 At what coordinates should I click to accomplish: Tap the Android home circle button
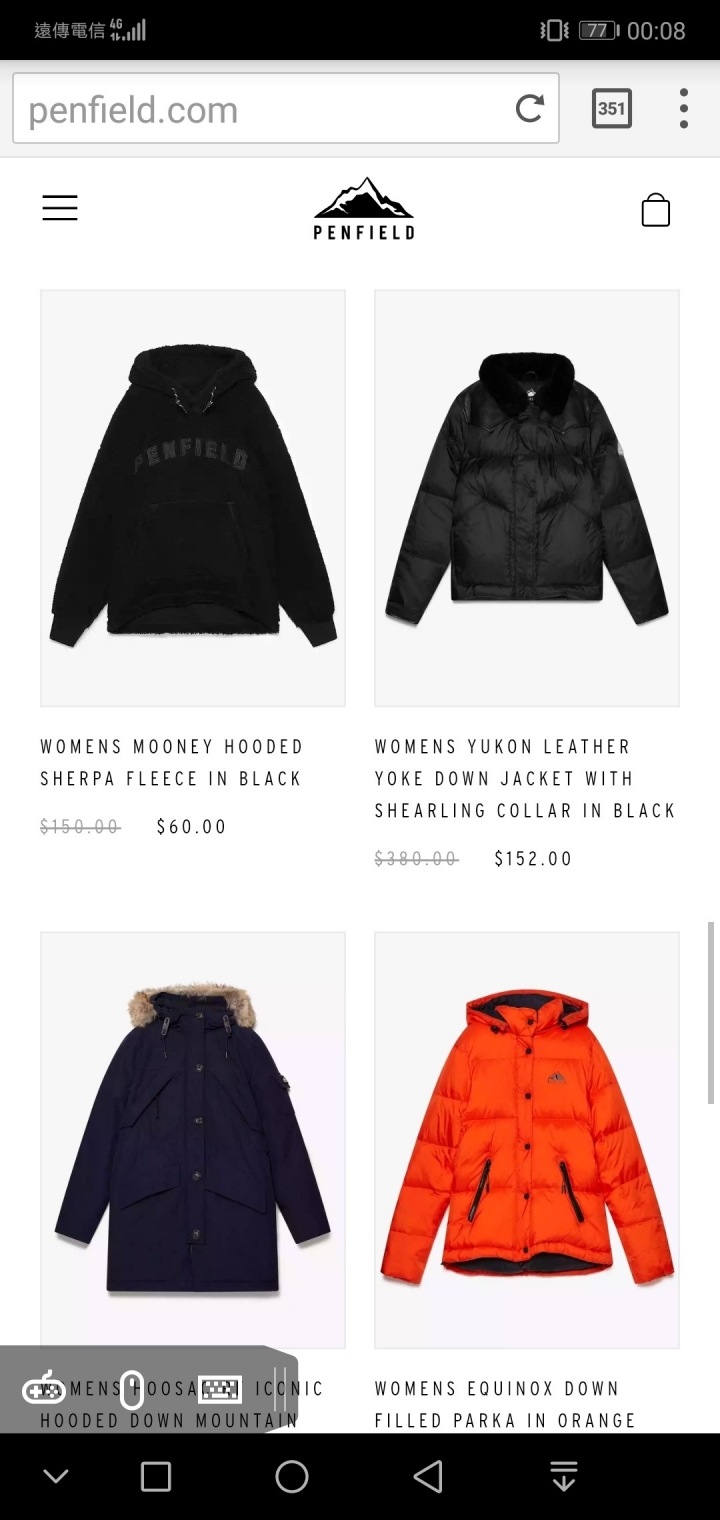tap(292, 1476)
